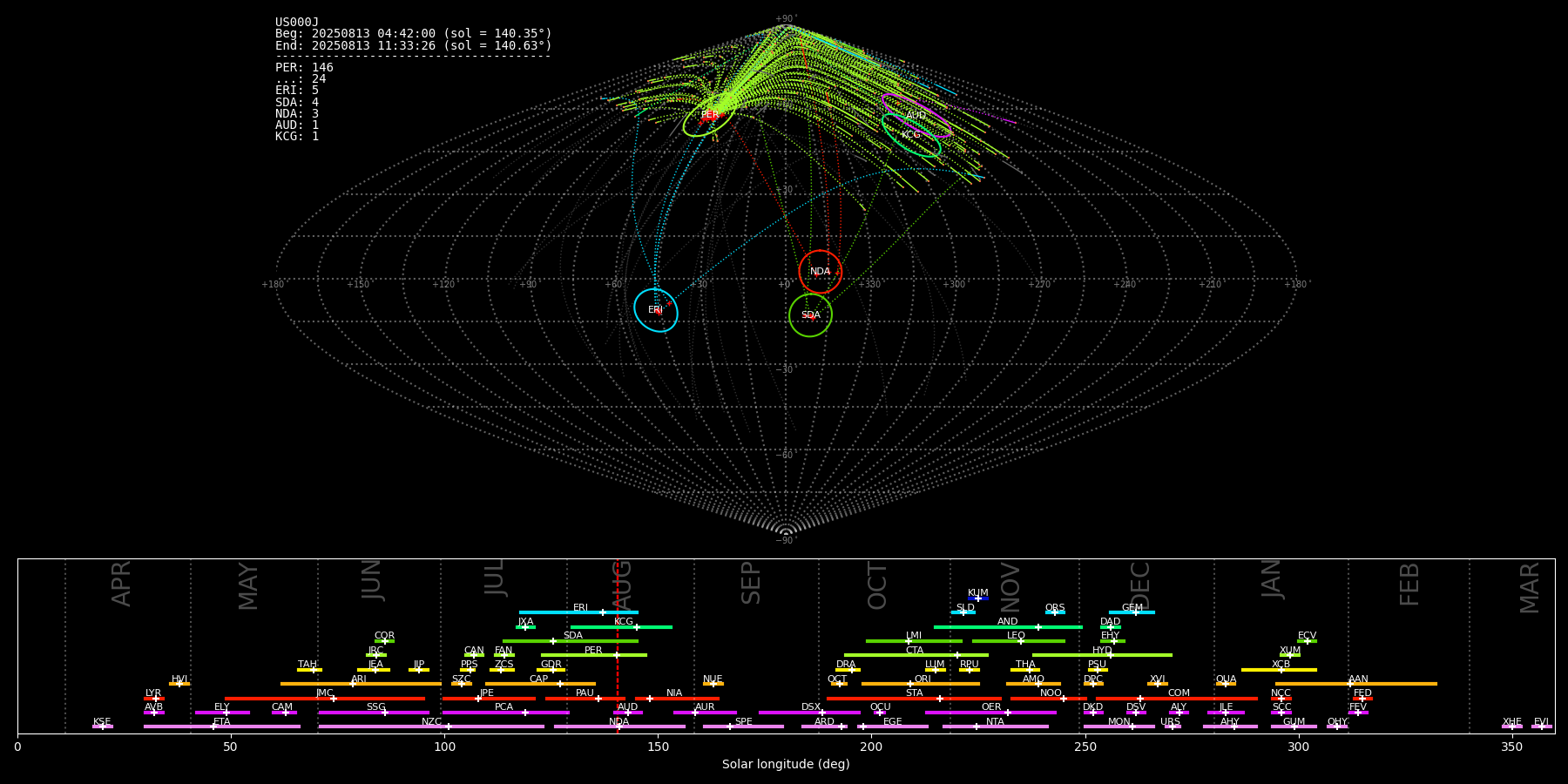The image size is (1568, 784).
Task: Click the red NIA bar in timeline
Action: click(x=677, y=698)
